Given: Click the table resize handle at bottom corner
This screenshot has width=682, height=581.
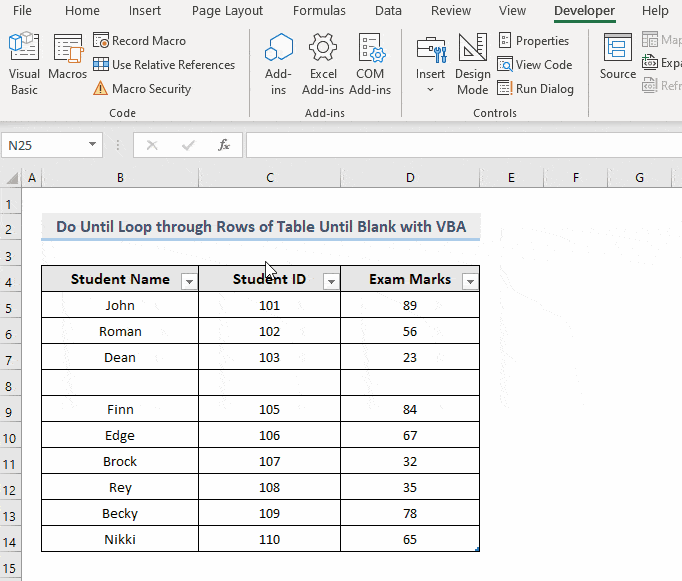Looking at the screenshot, I should pos(477,549).
